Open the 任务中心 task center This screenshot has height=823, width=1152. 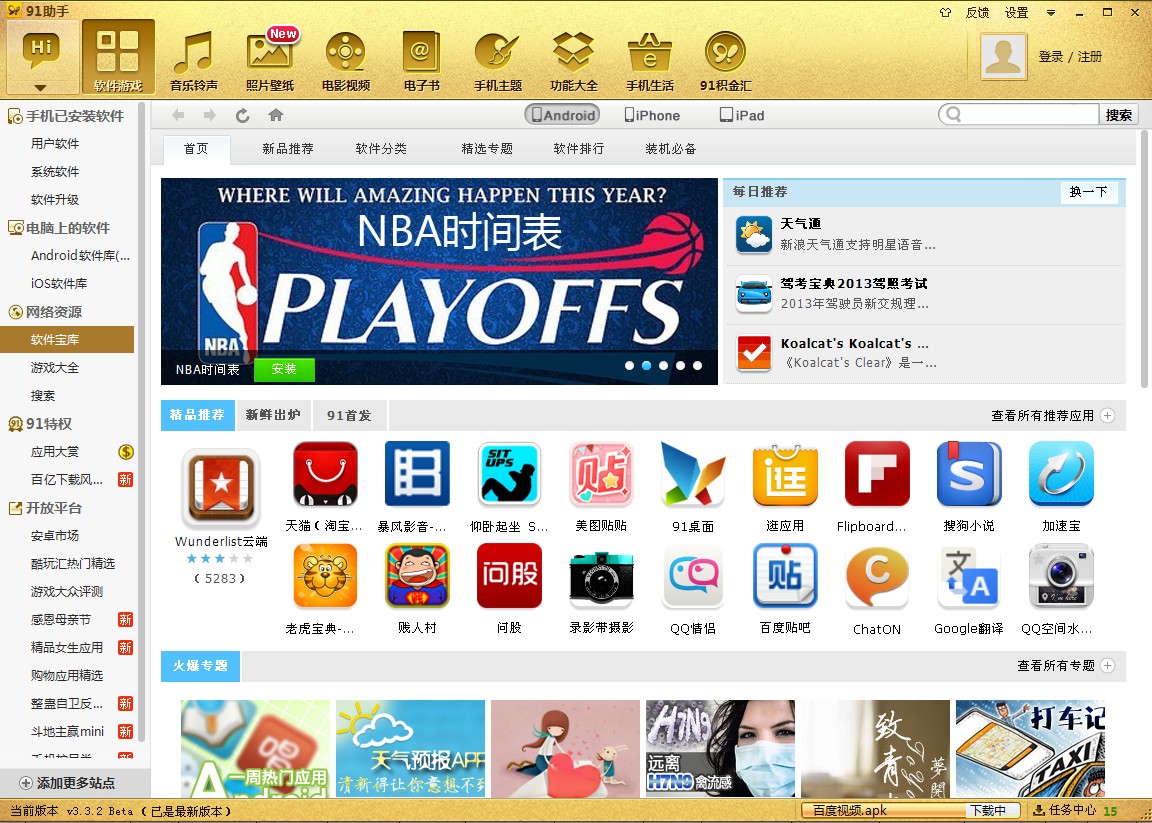tap(1065, 811)
